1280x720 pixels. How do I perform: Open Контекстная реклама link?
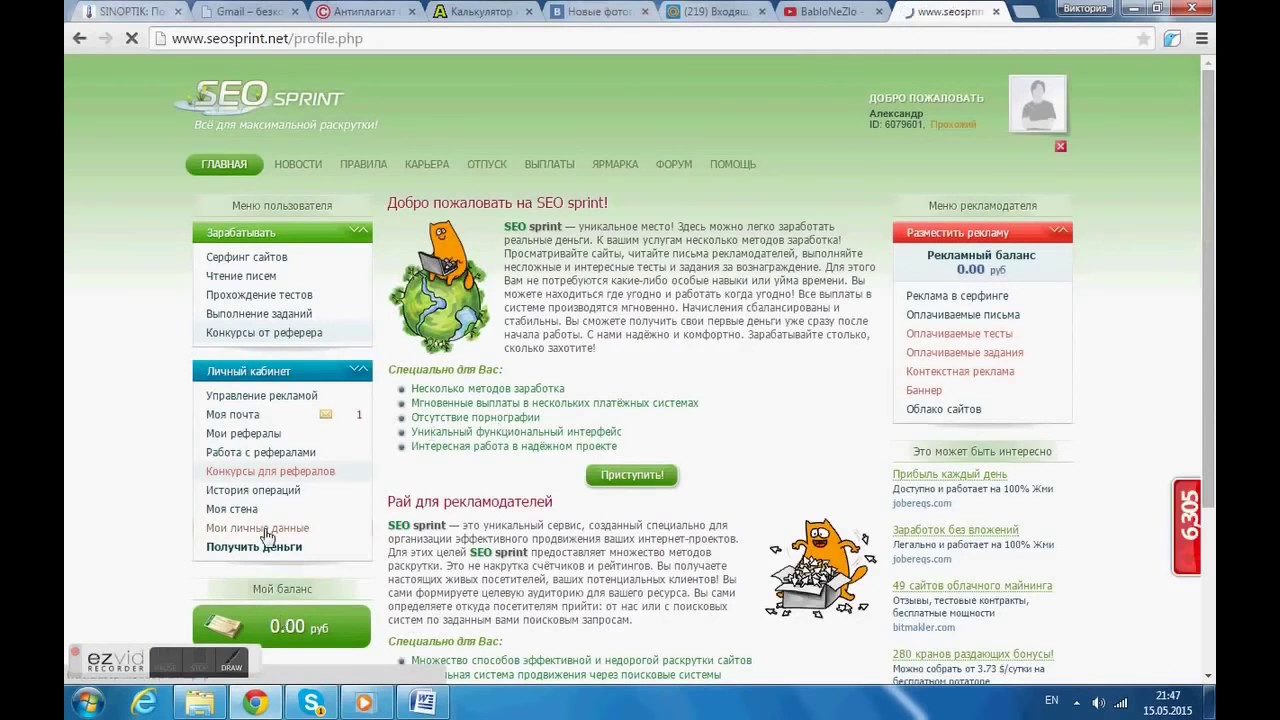pos(960,372)
